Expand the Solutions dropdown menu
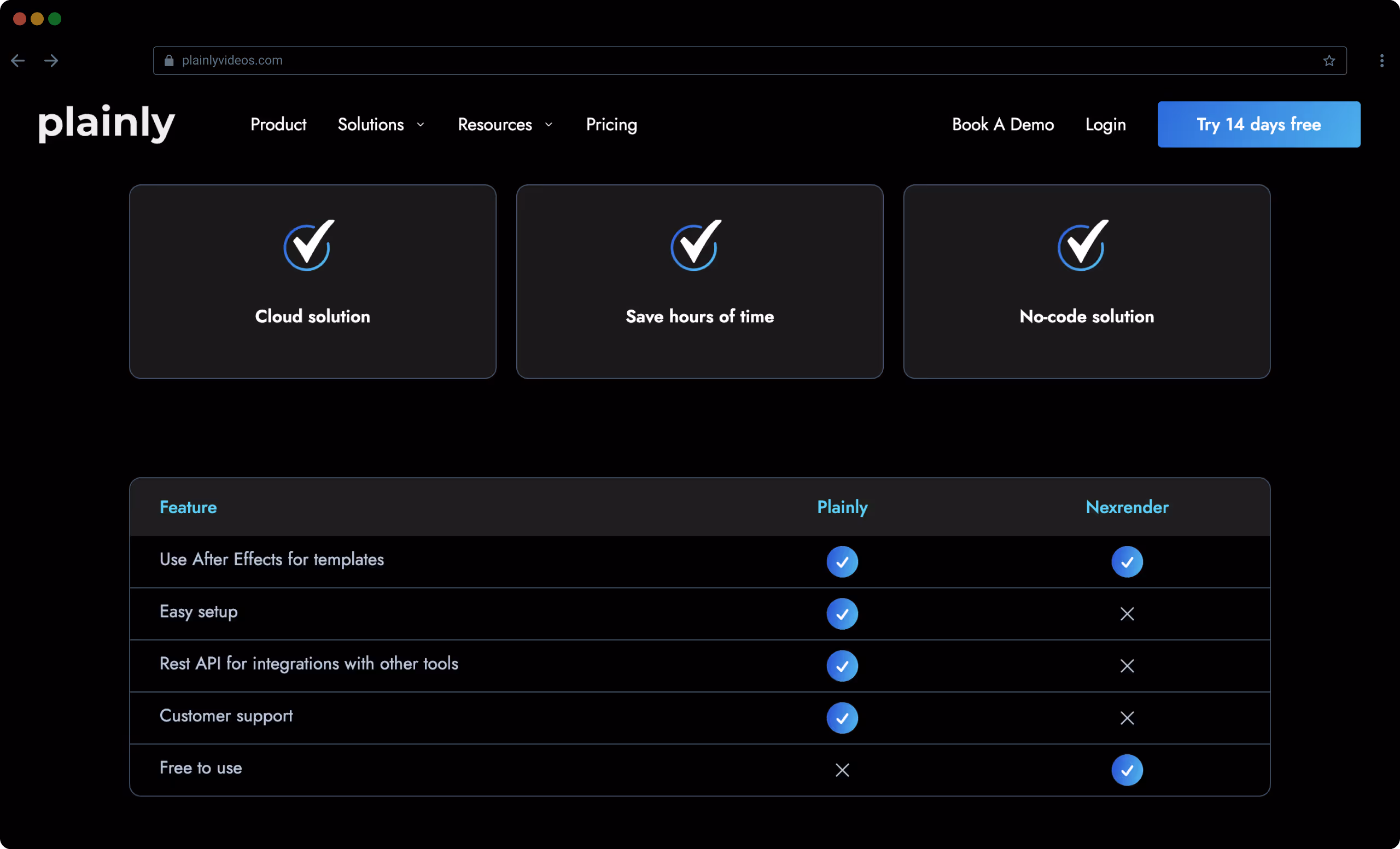The height and width of the screenshot is (849, 1400). click(x=370, y=125)
